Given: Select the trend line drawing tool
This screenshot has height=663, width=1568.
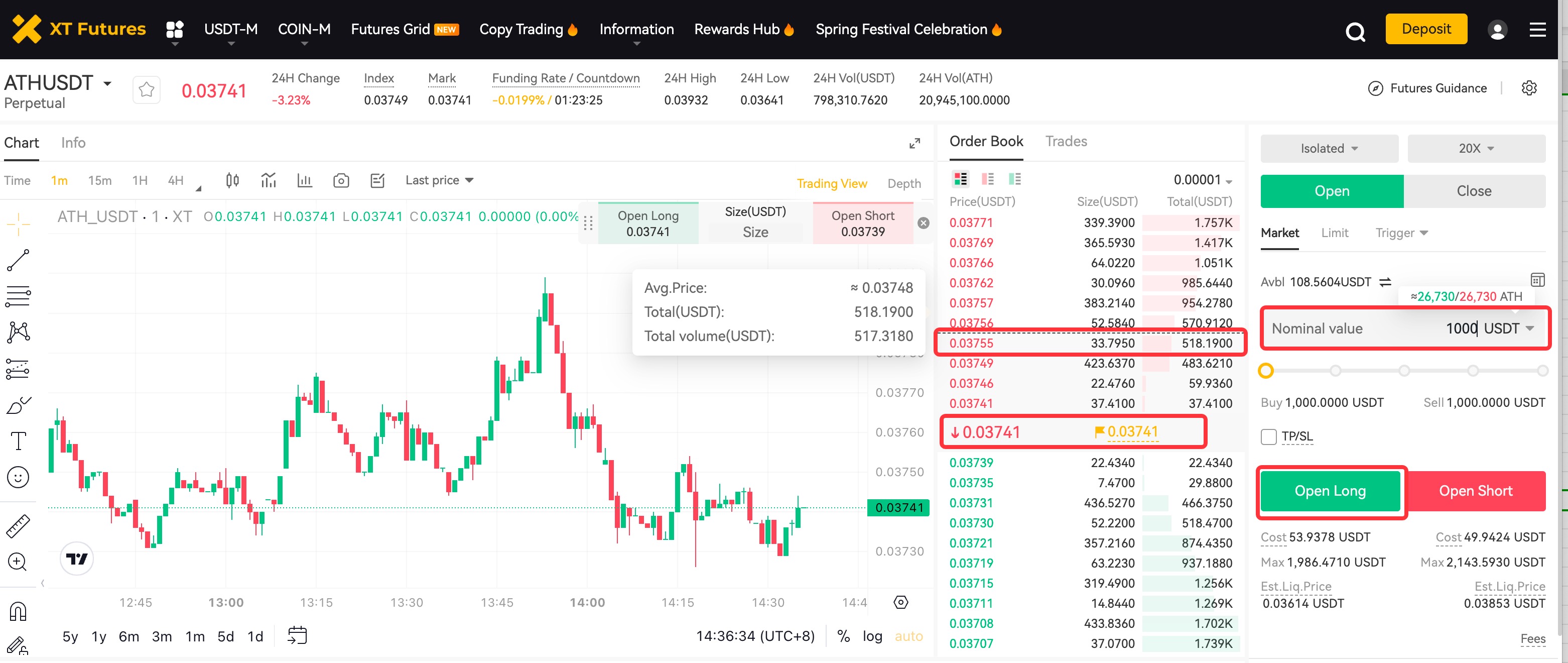Looking at the screenshot, I should (x=18, y=260).
